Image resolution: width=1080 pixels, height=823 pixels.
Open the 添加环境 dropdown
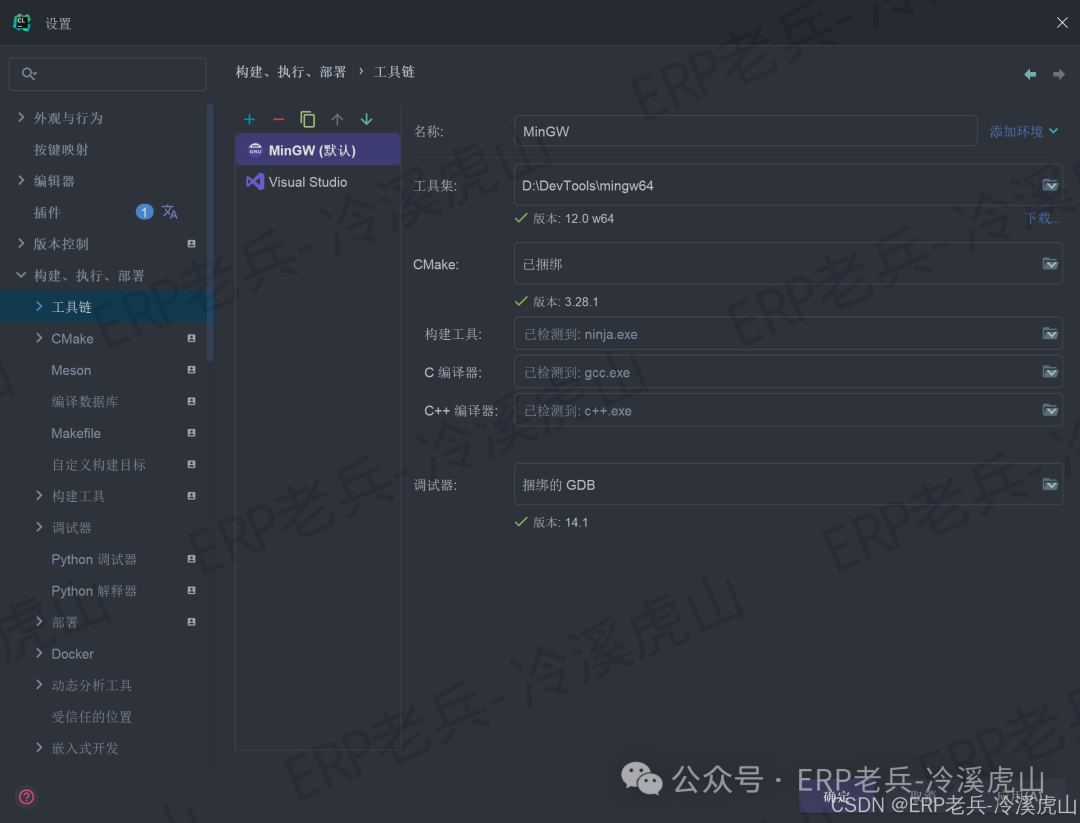[1024, 131]
